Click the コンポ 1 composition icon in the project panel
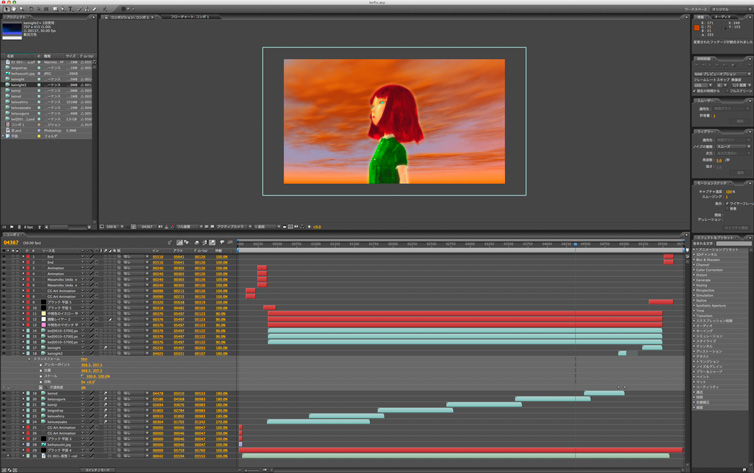The height and width of the screenshot is (473, 754). pyautogui.click(x=8, y=124)
